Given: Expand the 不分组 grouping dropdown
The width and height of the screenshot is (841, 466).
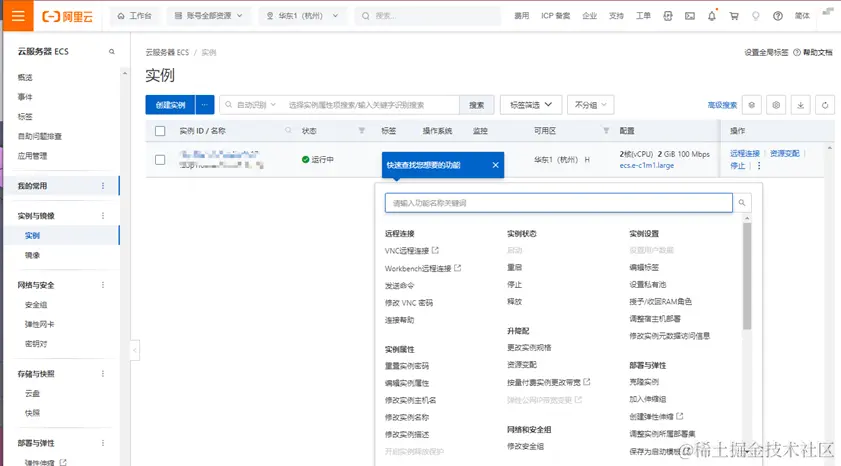Looking at the screenshot, I should 591,105.
